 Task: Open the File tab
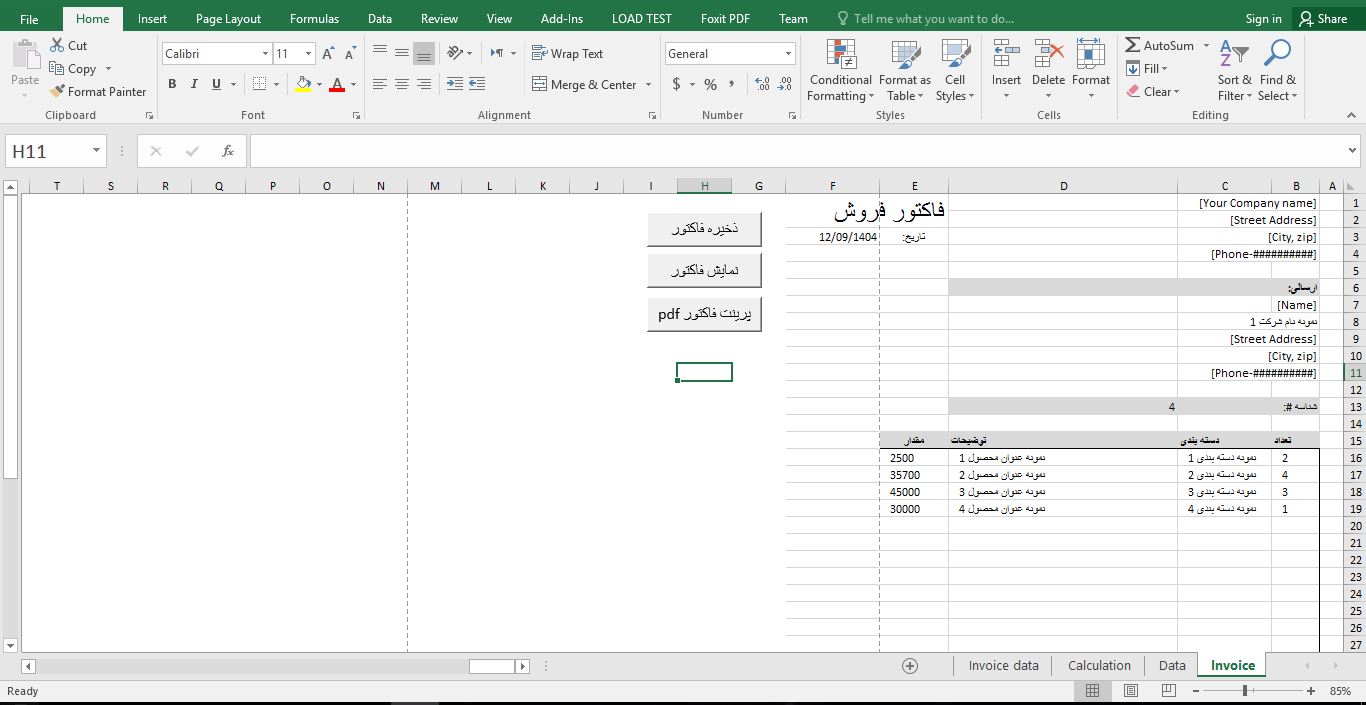coord(29,18)
